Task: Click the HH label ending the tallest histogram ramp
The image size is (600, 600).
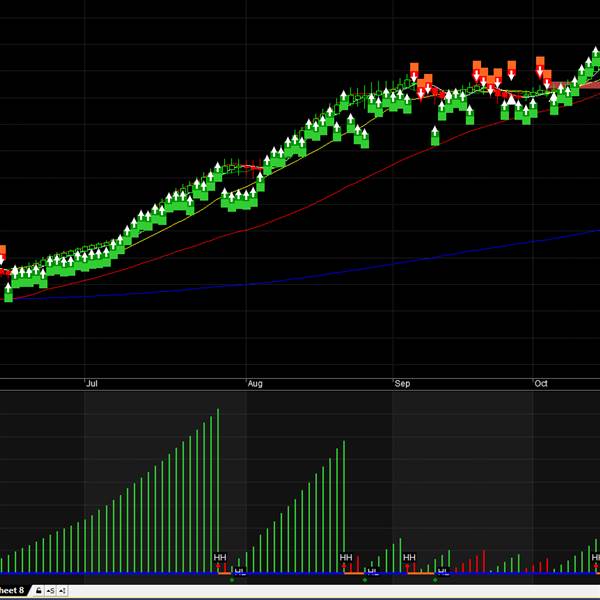Action: (220, 557)
